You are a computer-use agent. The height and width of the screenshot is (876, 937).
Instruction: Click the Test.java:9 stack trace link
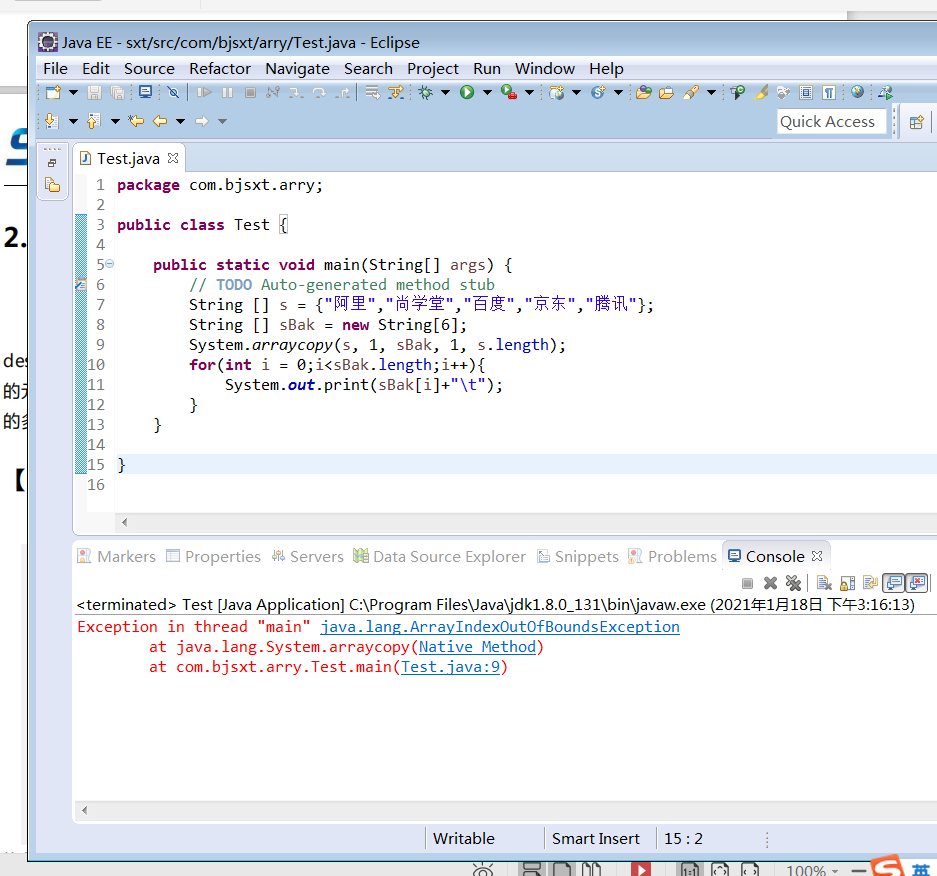(450, 667)
